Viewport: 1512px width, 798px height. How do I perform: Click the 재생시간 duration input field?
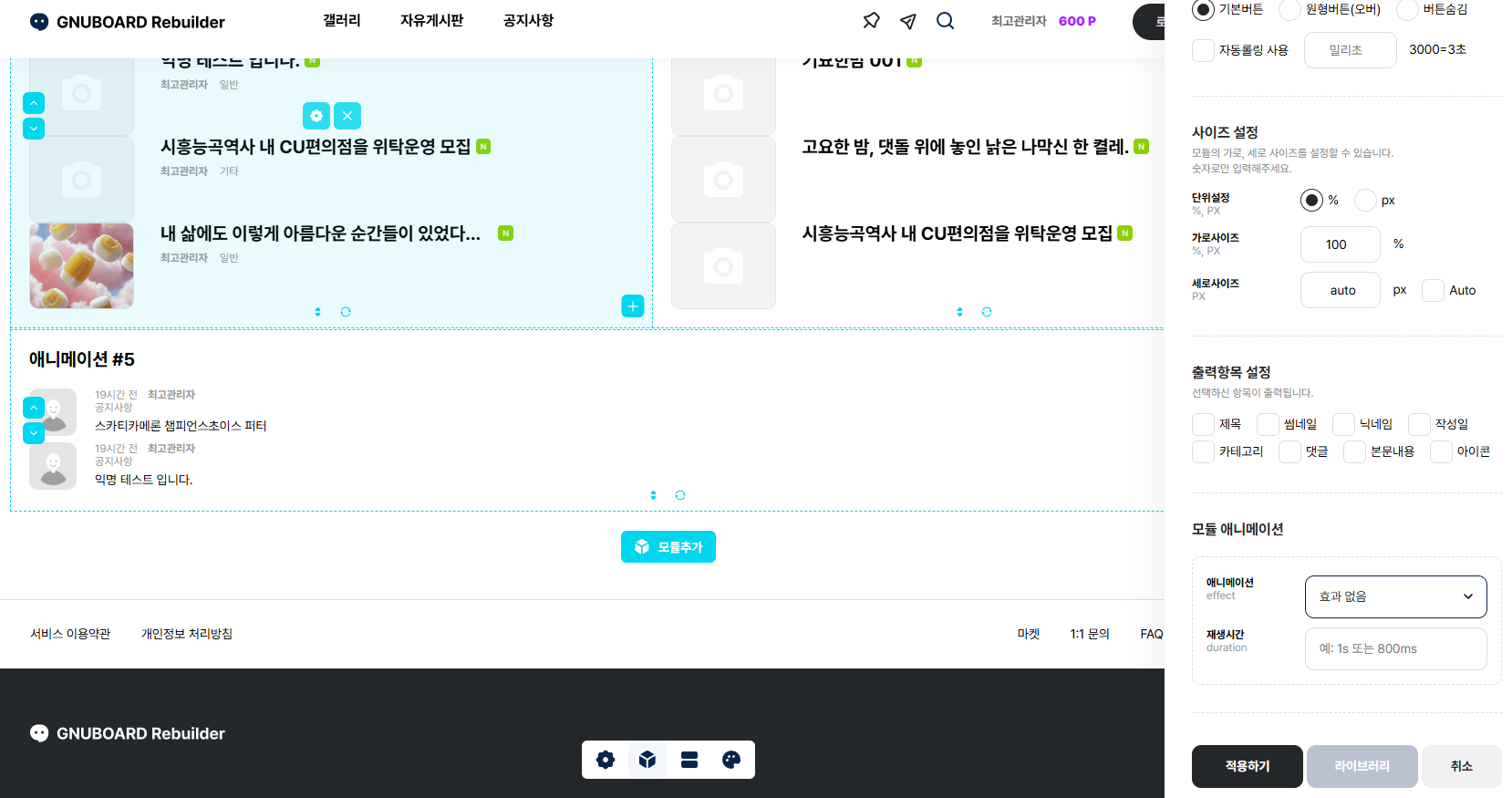tap(1395, 648)
